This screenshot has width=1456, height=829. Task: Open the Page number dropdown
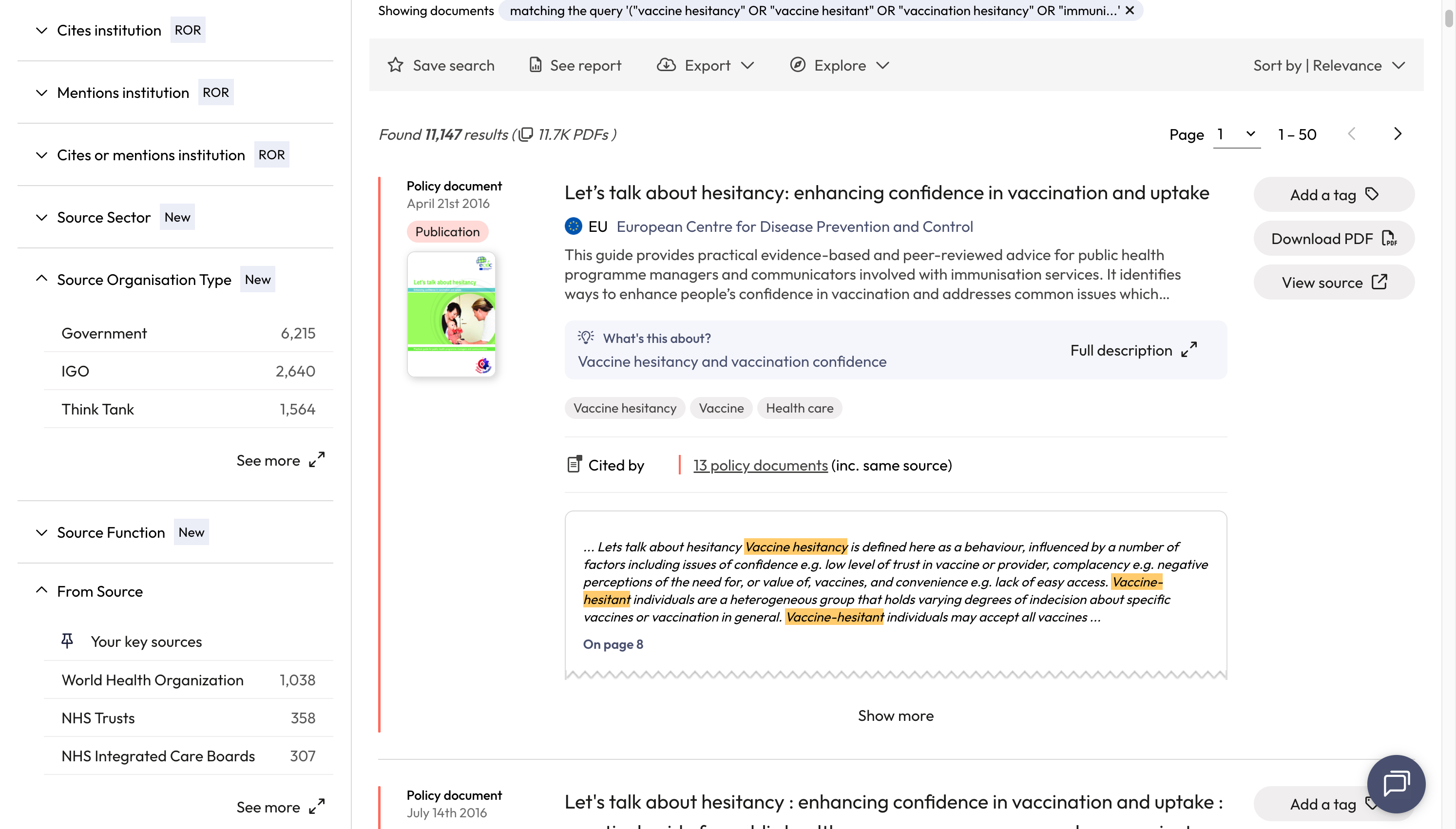click(1236, 134)
